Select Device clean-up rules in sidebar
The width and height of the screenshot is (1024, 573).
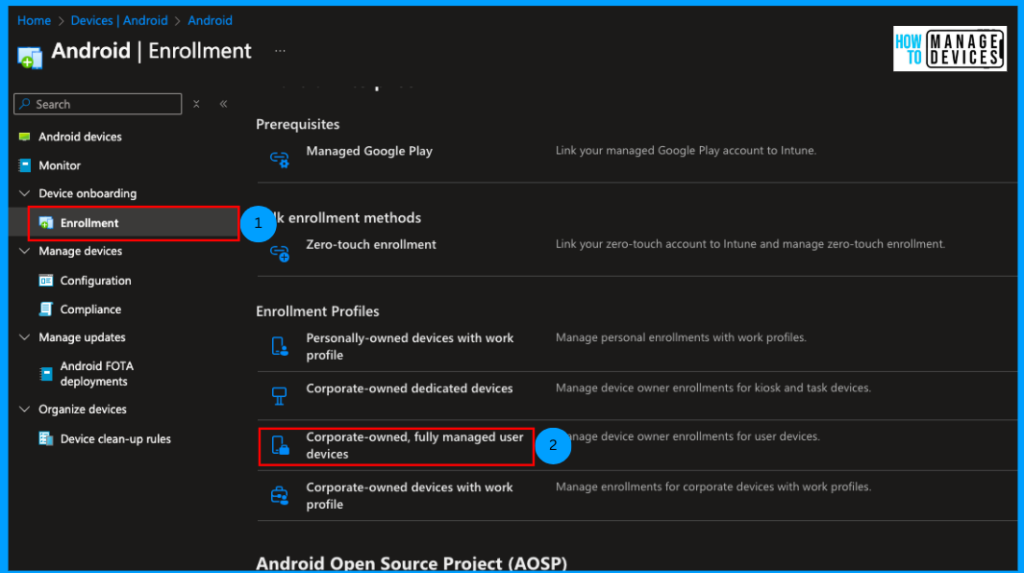(x=116, y=438)
